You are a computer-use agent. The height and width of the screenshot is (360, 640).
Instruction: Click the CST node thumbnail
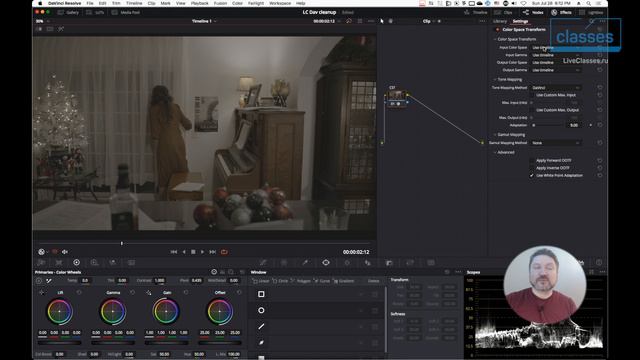[396, 95]
